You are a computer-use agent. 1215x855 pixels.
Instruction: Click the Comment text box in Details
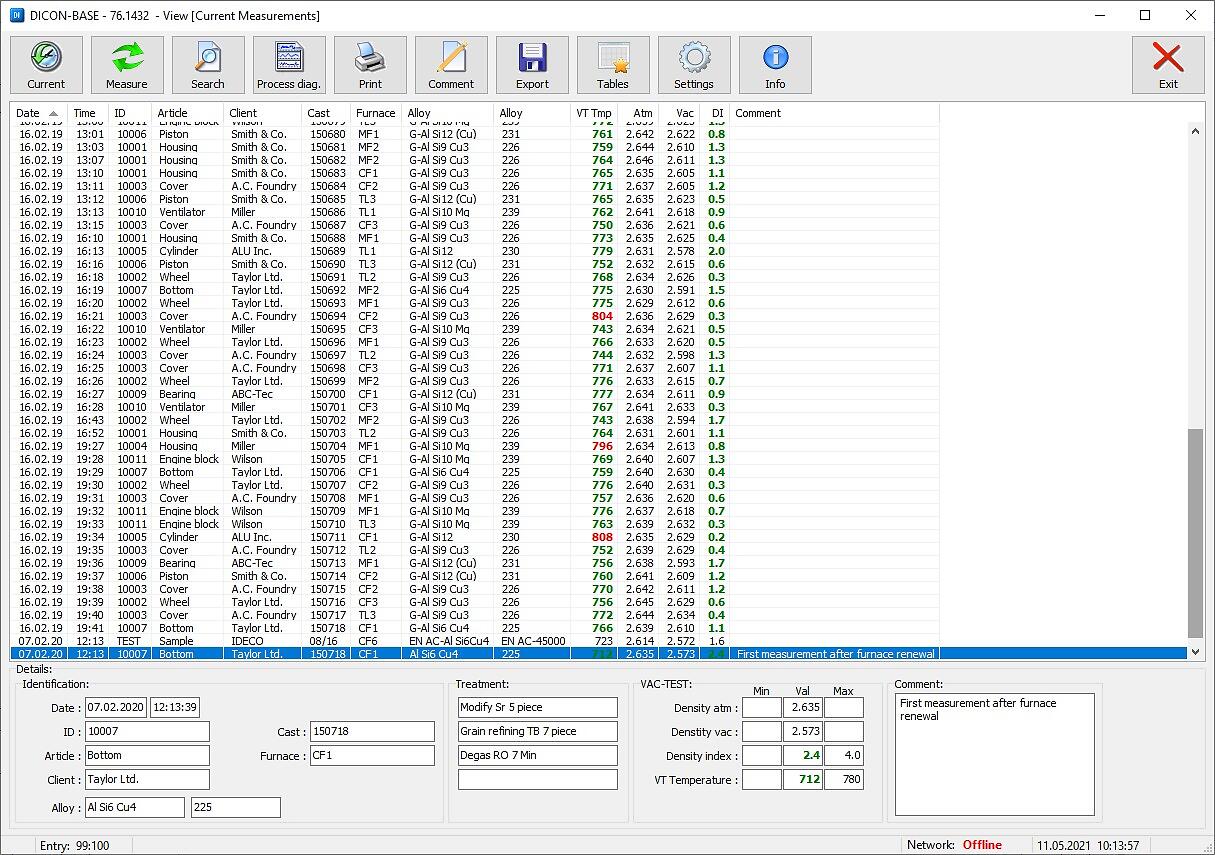tap(994, 755)
